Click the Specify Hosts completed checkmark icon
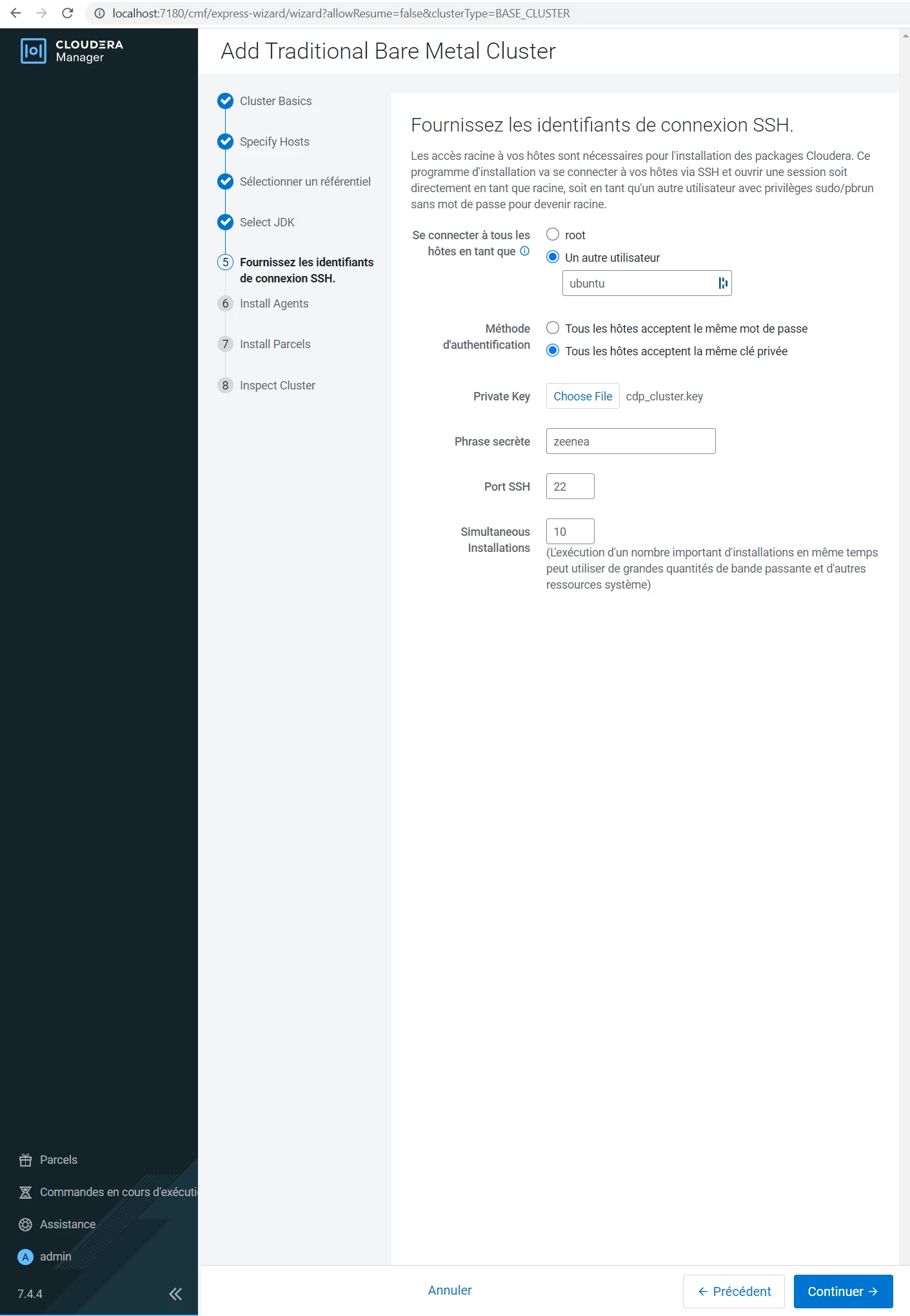The image size is (910, 1316). pos(225,141)
